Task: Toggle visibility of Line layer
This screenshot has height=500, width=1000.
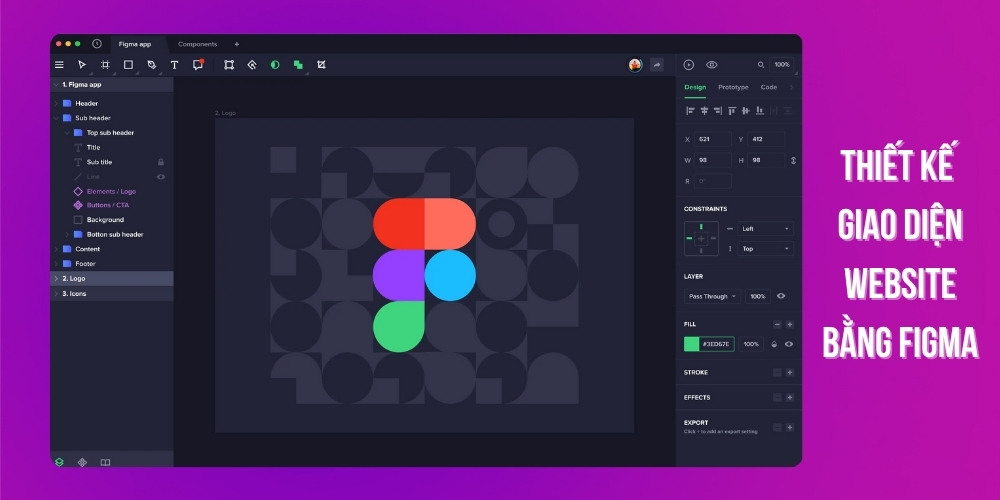Action: click(x=161, y=177)
